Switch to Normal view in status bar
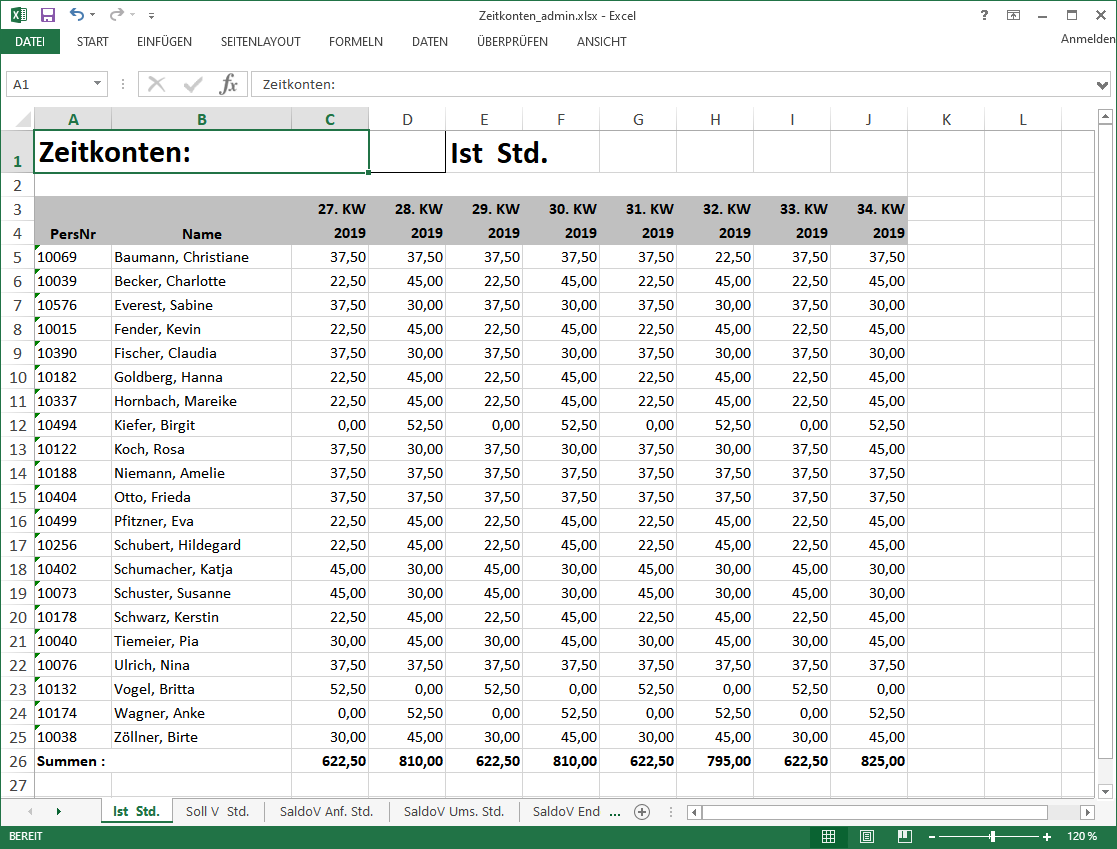Screen dimensions: 1117x849 (x=828, y=836)
